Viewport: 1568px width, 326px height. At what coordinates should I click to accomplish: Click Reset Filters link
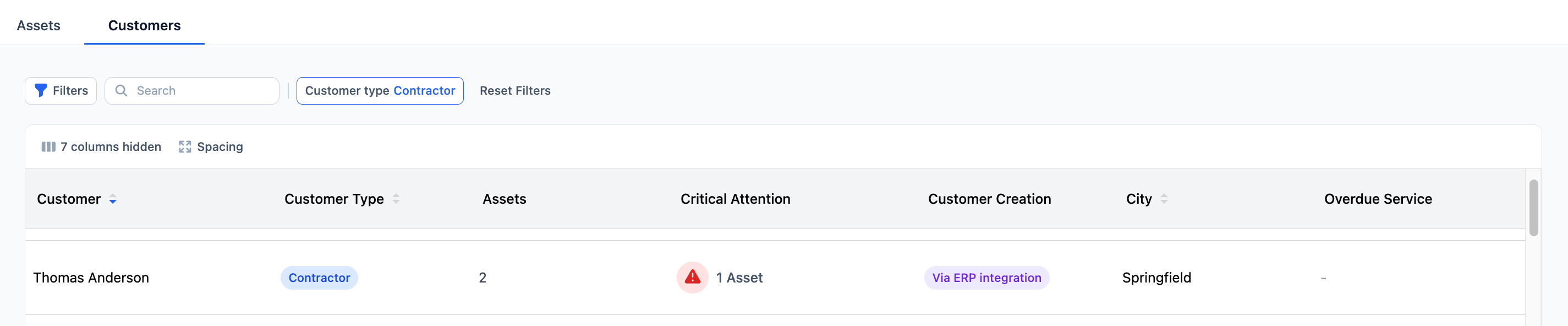(x=515, y=91)
